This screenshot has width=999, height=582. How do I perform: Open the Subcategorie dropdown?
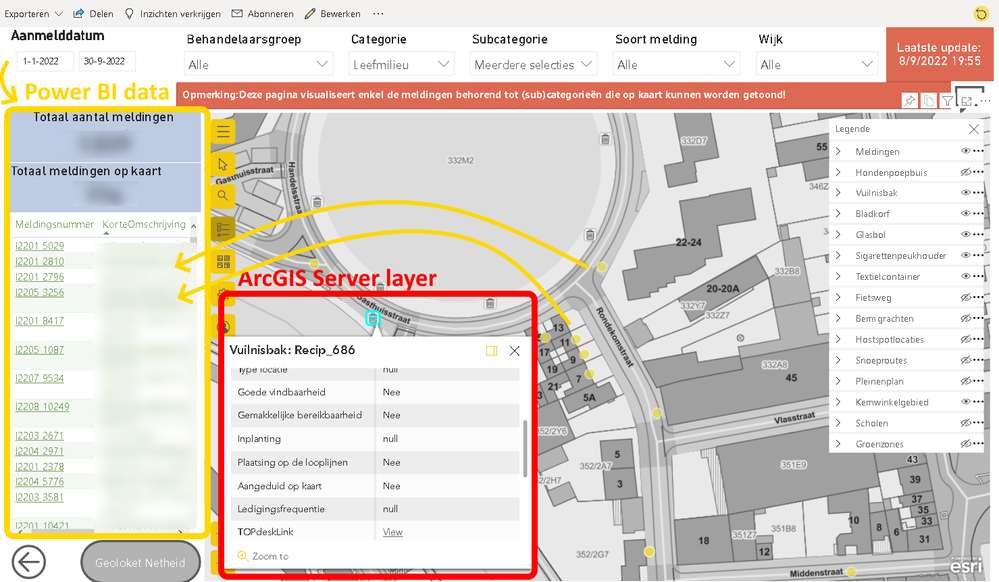coord(533,64)
